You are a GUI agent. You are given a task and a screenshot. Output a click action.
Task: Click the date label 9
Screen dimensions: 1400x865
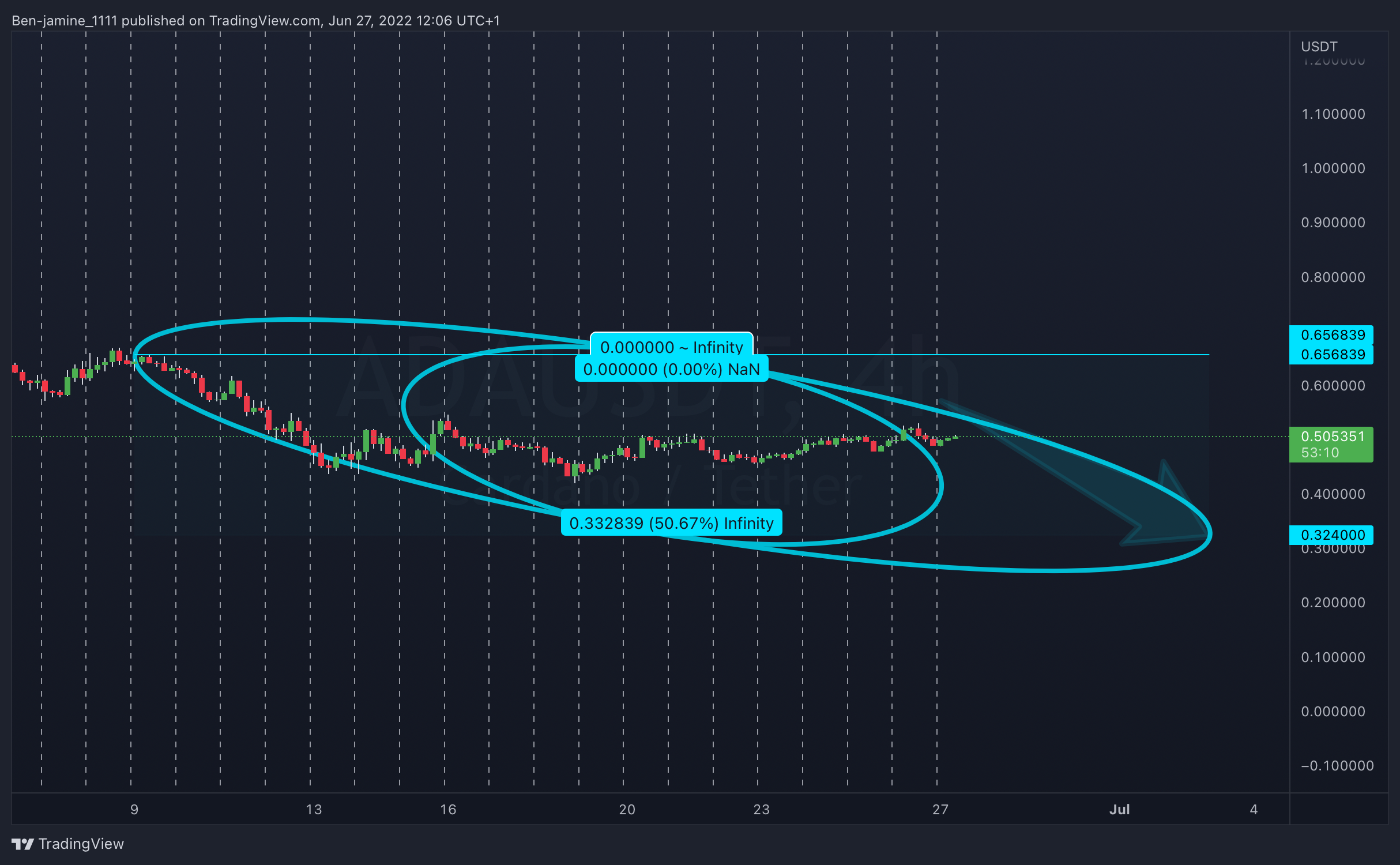tap(134, 810)
